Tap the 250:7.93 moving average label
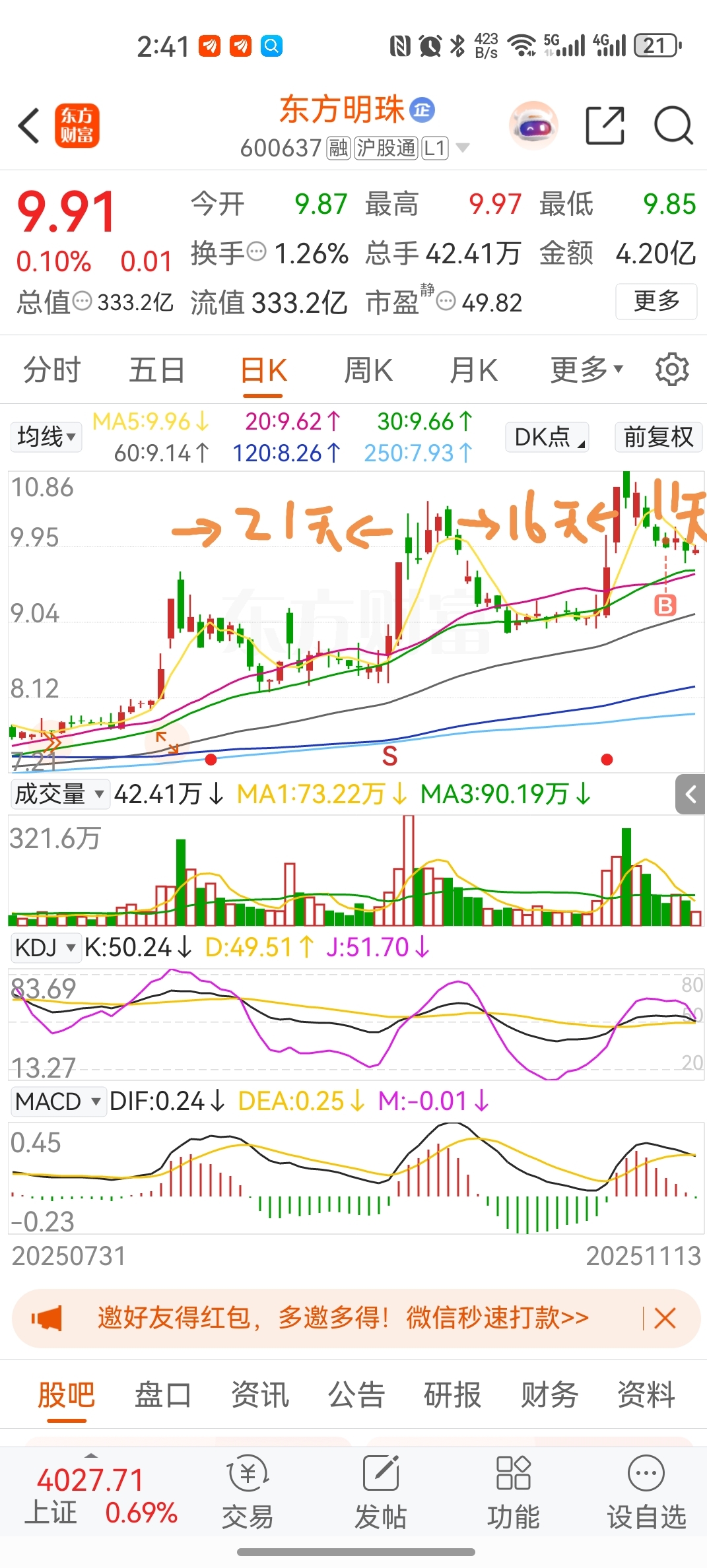 (419, 453)
